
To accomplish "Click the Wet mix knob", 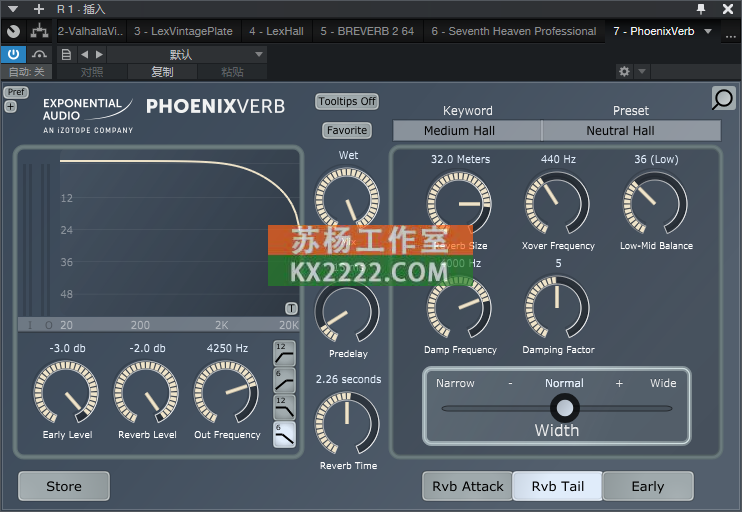I will coord(347,199).
